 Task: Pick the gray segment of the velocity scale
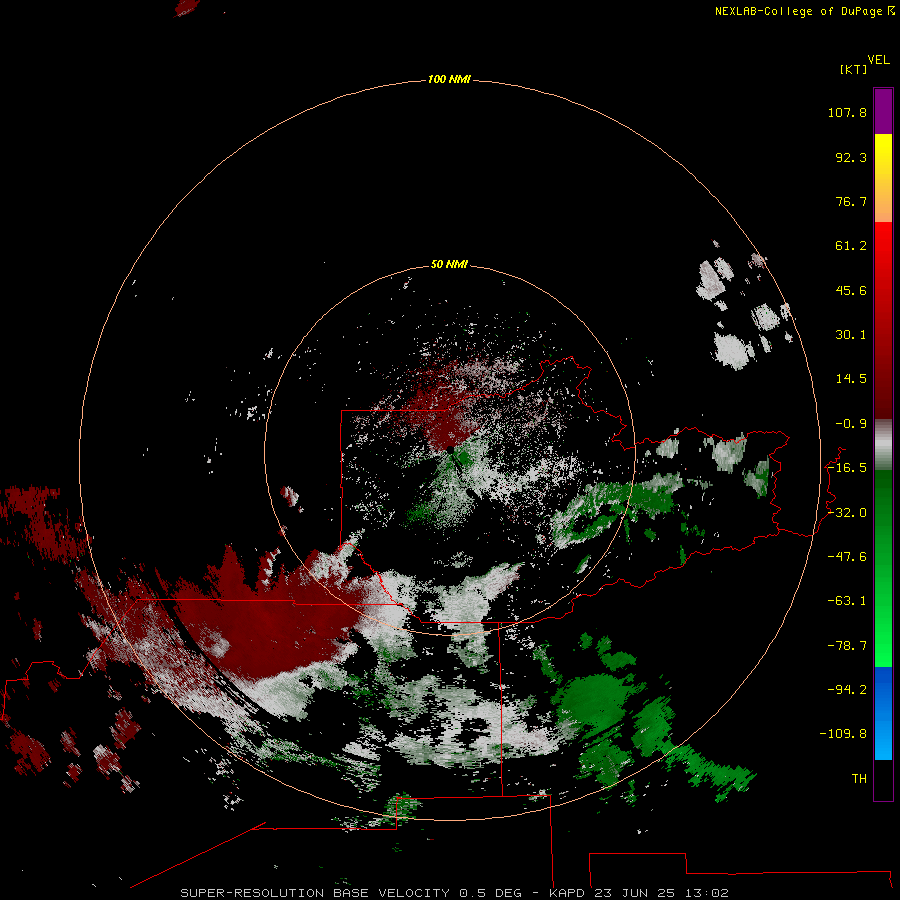(x=883, y=445)
